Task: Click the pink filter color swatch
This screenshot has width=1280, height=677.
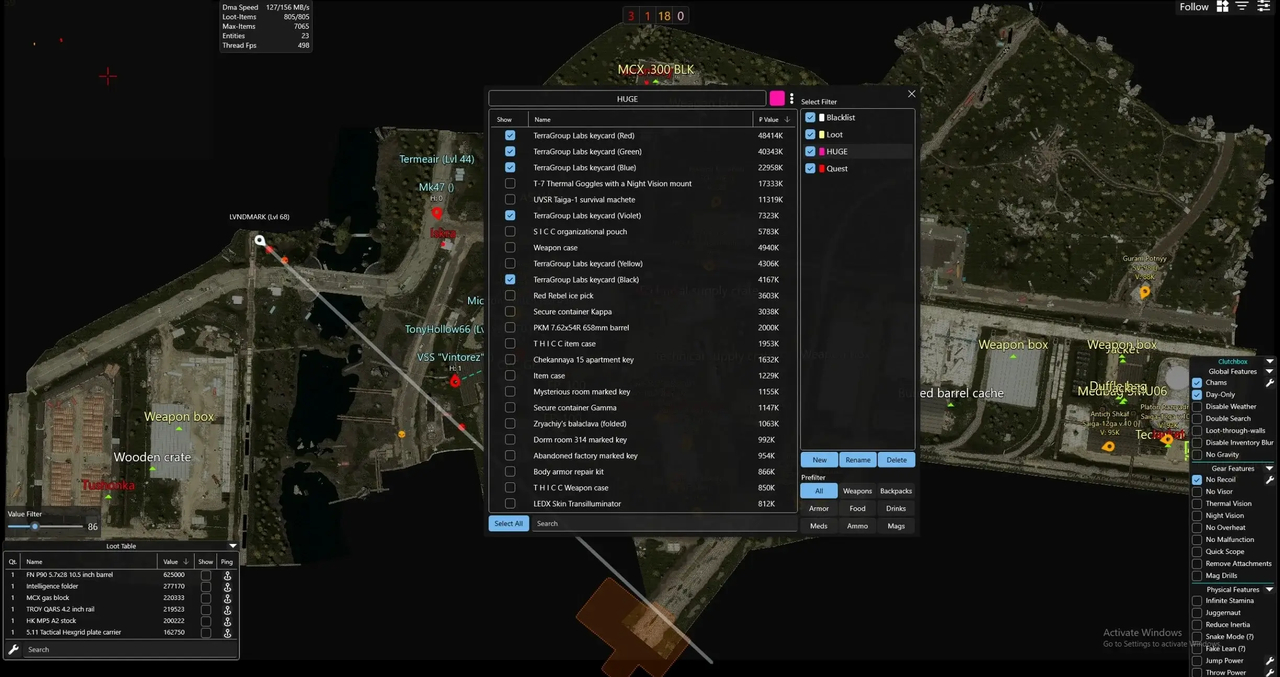Action: 777,98
